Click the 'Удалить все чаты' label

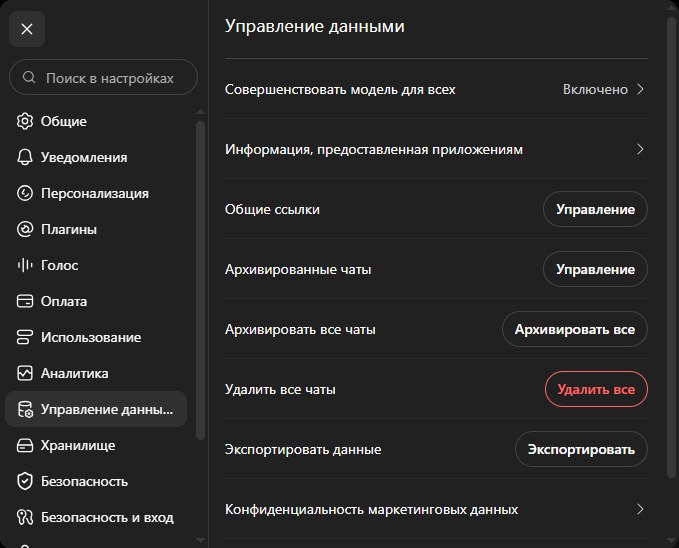(x=280, y=389)
